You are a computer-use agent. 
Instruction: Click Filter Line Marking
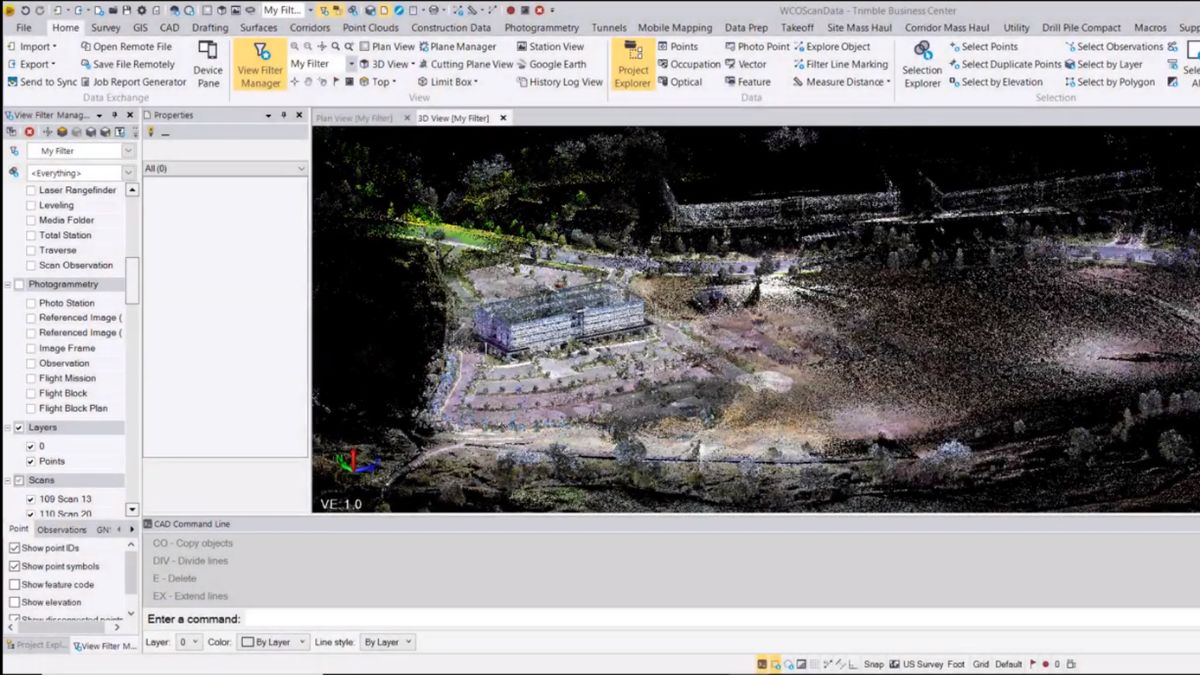(x=840, y=64)
